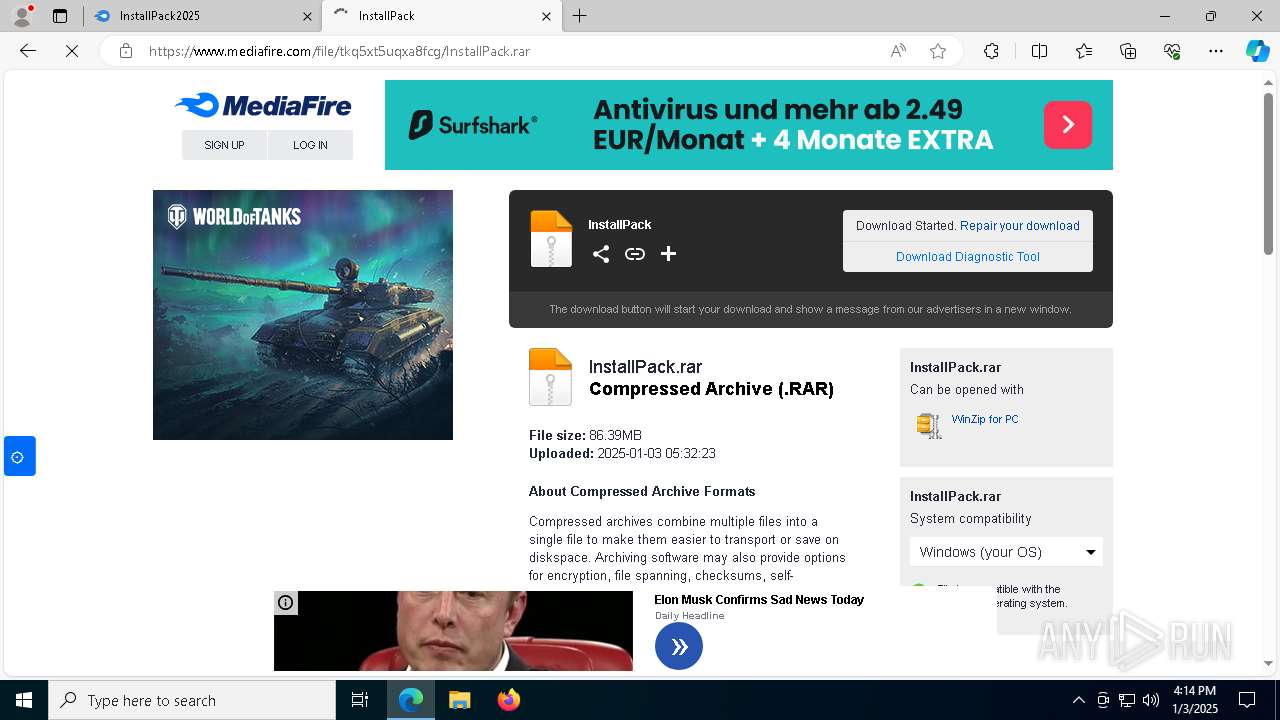Click the scrollbar down arrow
This screenshot has height=720, width=1280.
[1268, 663]
